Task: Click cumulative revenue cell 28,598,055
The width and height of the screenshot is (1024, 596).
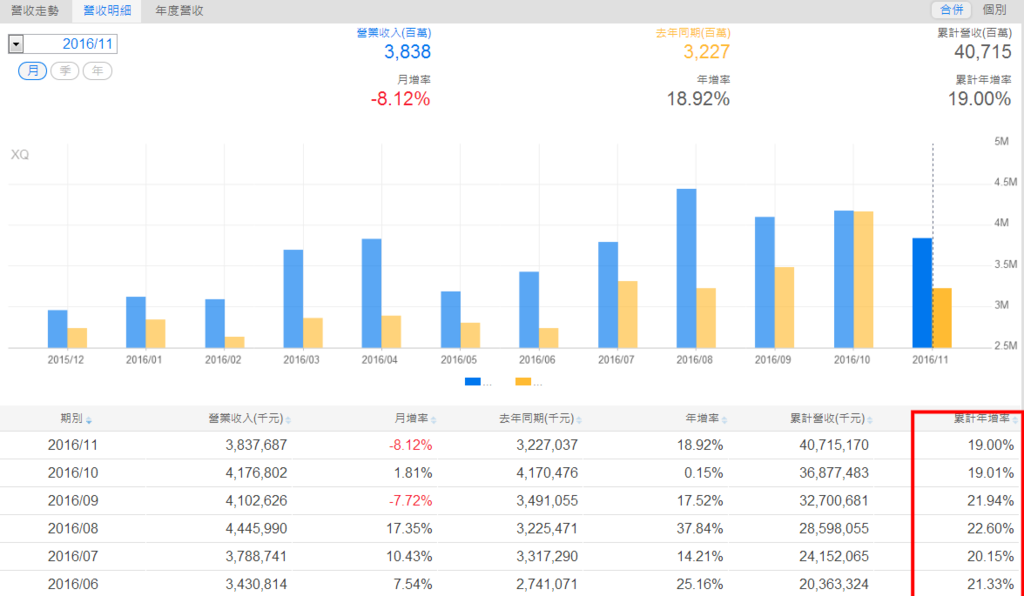Action: pyautogui.click(x=834, y=528)
